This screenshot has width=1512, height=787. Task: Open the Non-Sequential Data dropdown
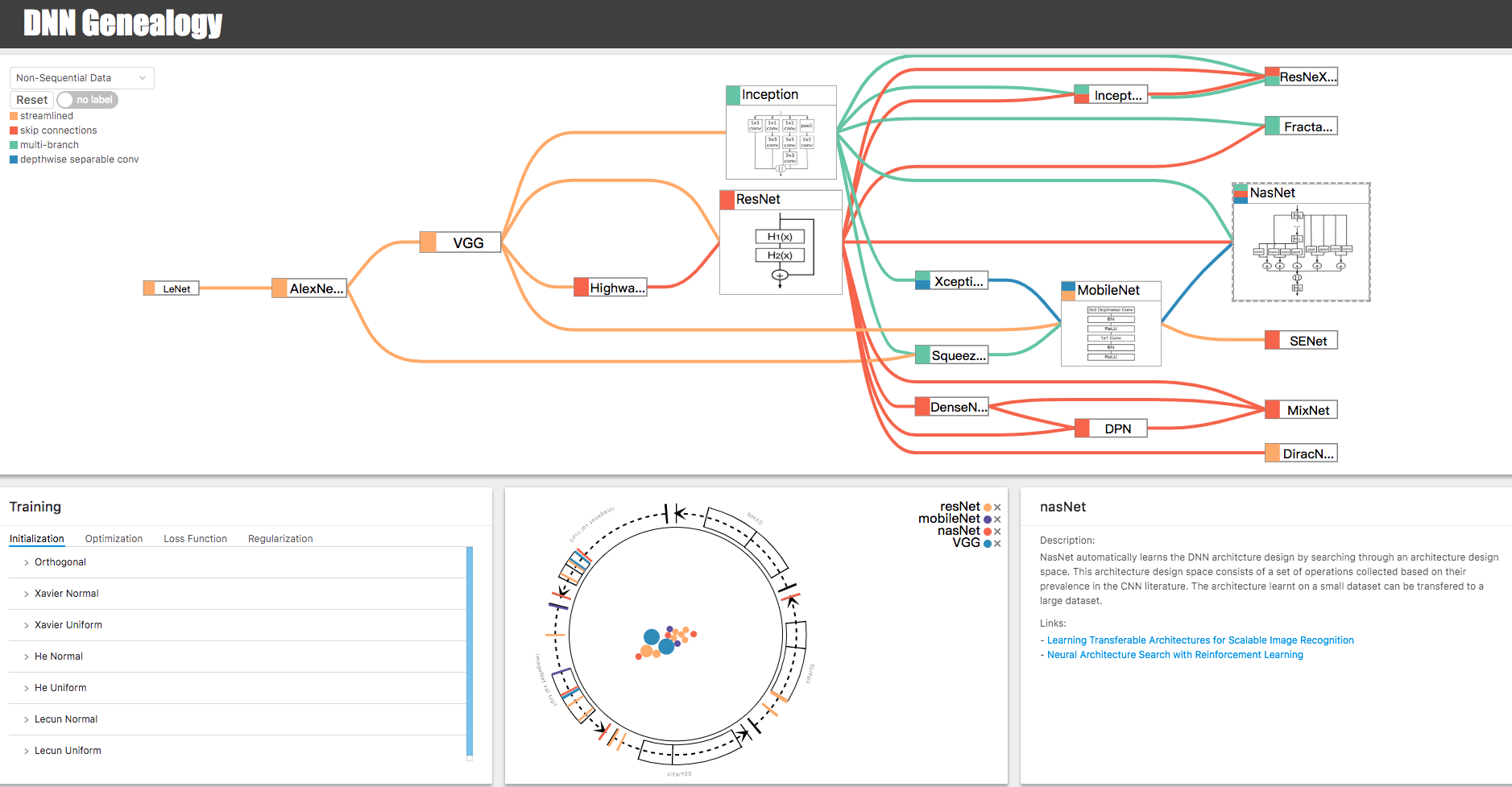coord(81,78)
